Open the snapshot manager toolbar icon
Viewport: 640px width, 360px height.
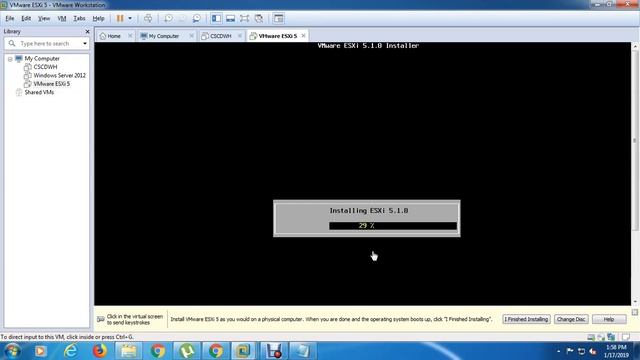[196, 18]
